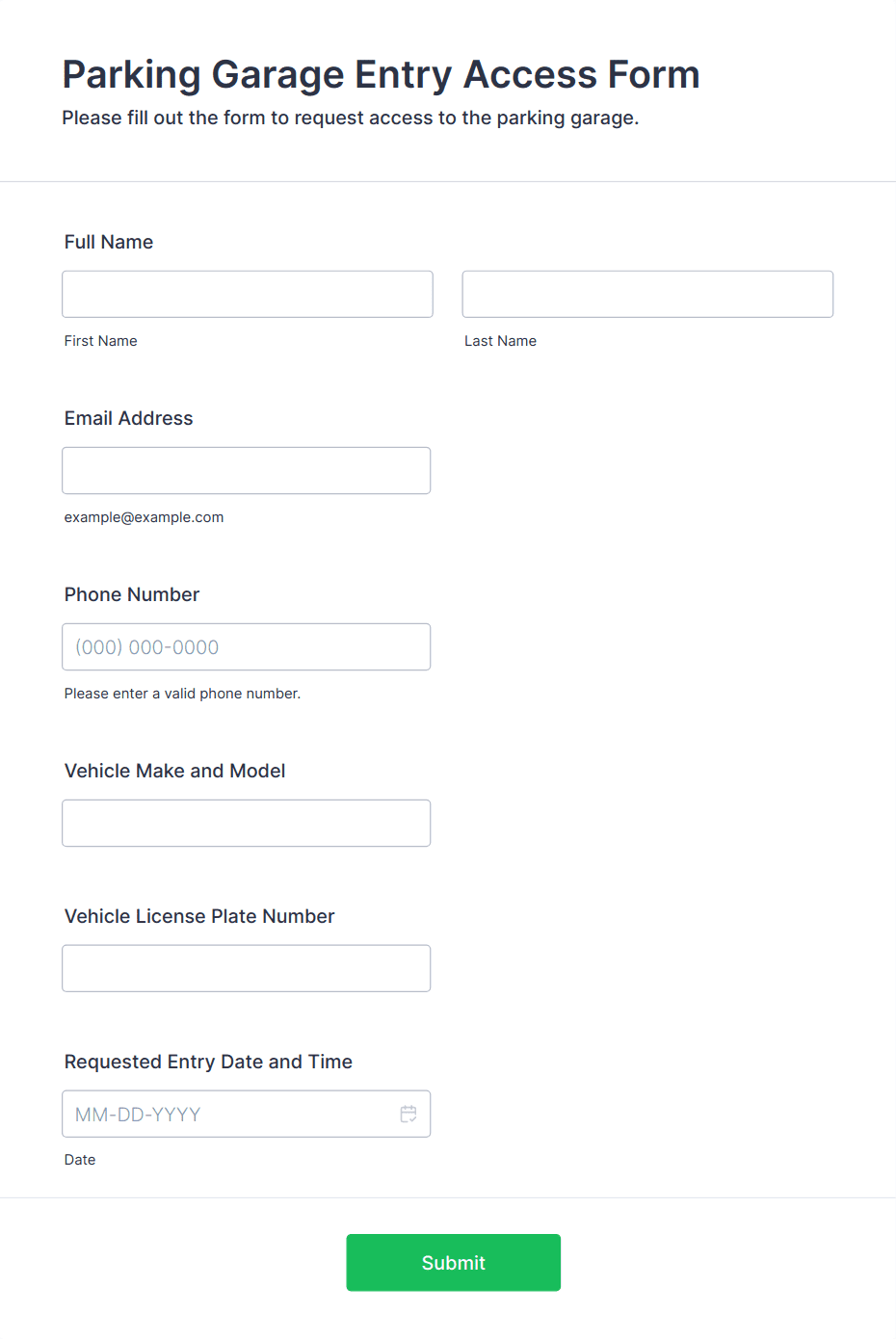Click the Phone Number label

132,594
